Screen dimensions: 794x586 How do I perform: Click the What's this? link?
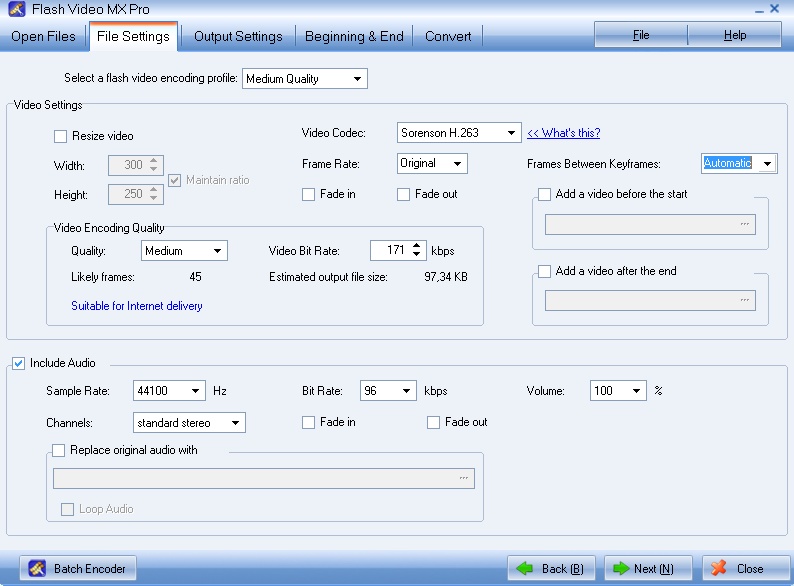click(x=564, y=133)
